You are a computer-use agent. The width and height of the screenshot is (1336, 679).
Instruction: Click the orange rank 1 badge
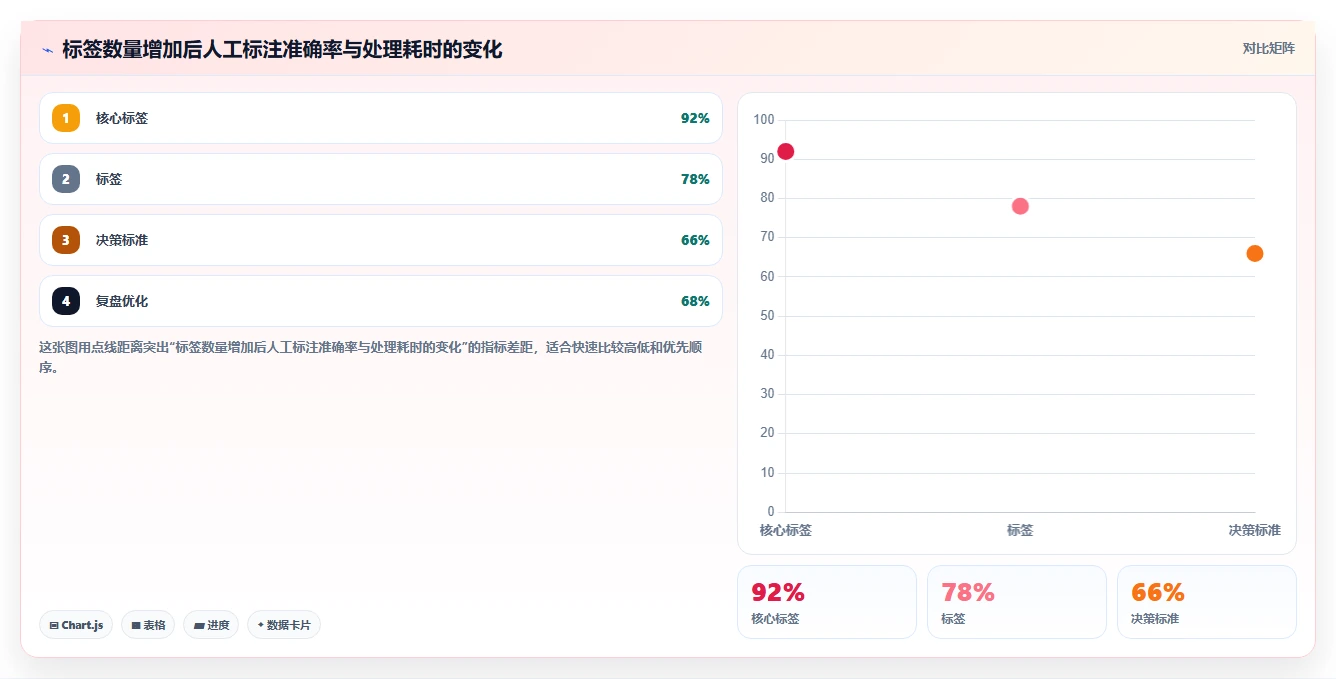coord(66,118)
